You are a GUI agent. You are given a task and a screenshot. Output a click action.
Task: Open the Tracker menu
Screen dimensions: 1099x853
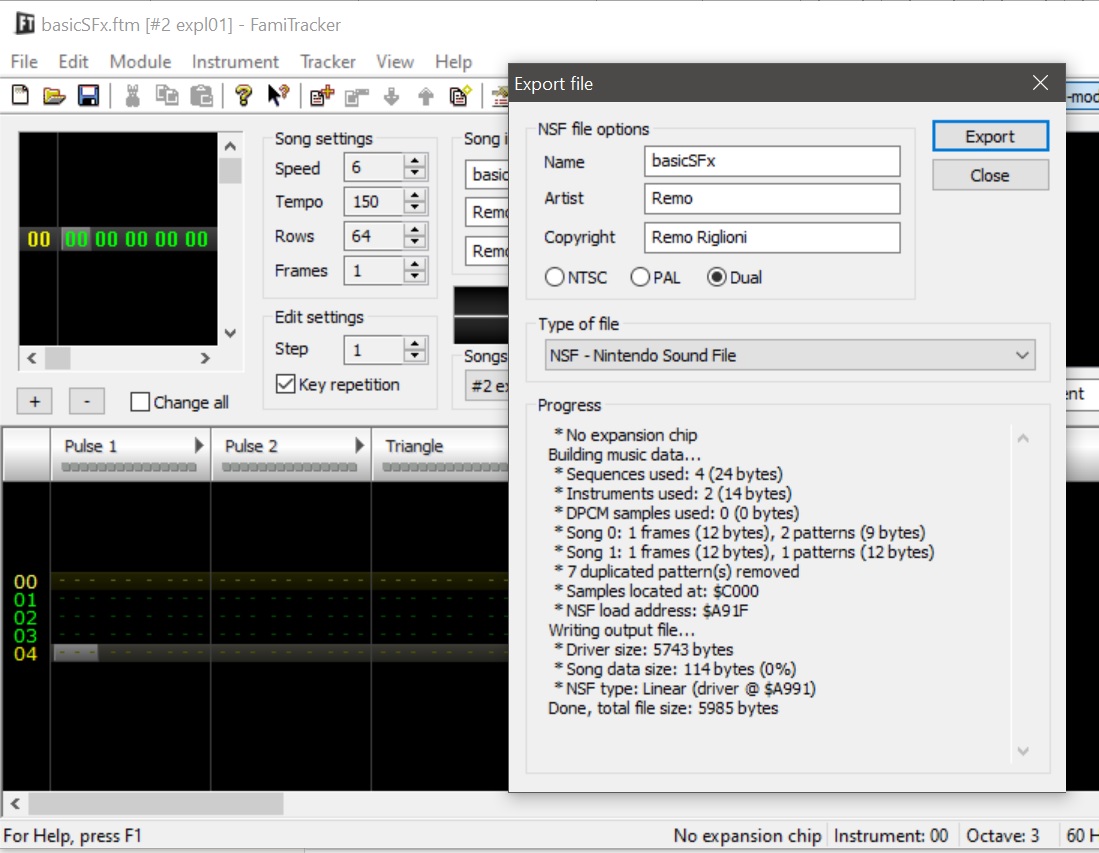(328, 62)
